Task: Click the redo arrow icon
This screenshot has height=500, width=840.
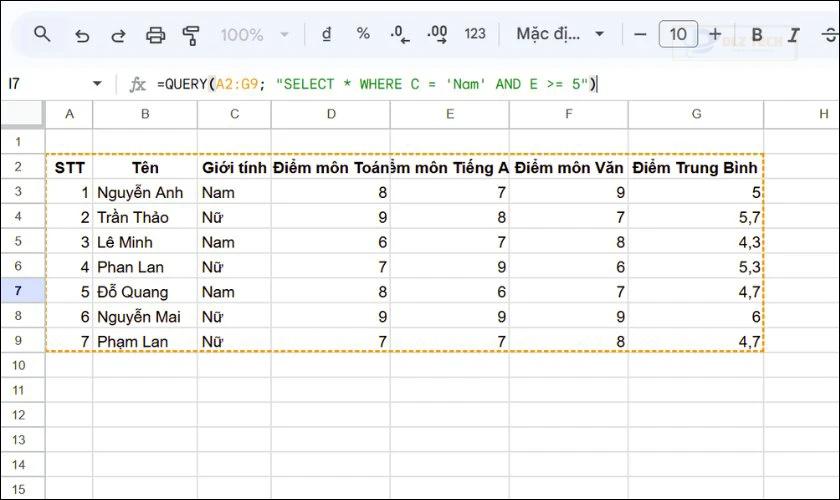Action: [x=118, y=35]
